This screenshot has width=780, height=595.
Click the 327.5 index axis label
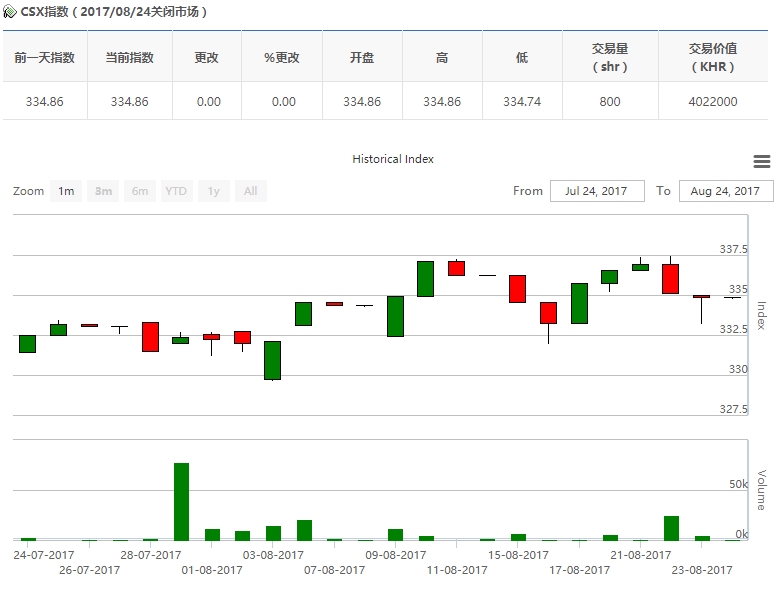click(733, 409)
